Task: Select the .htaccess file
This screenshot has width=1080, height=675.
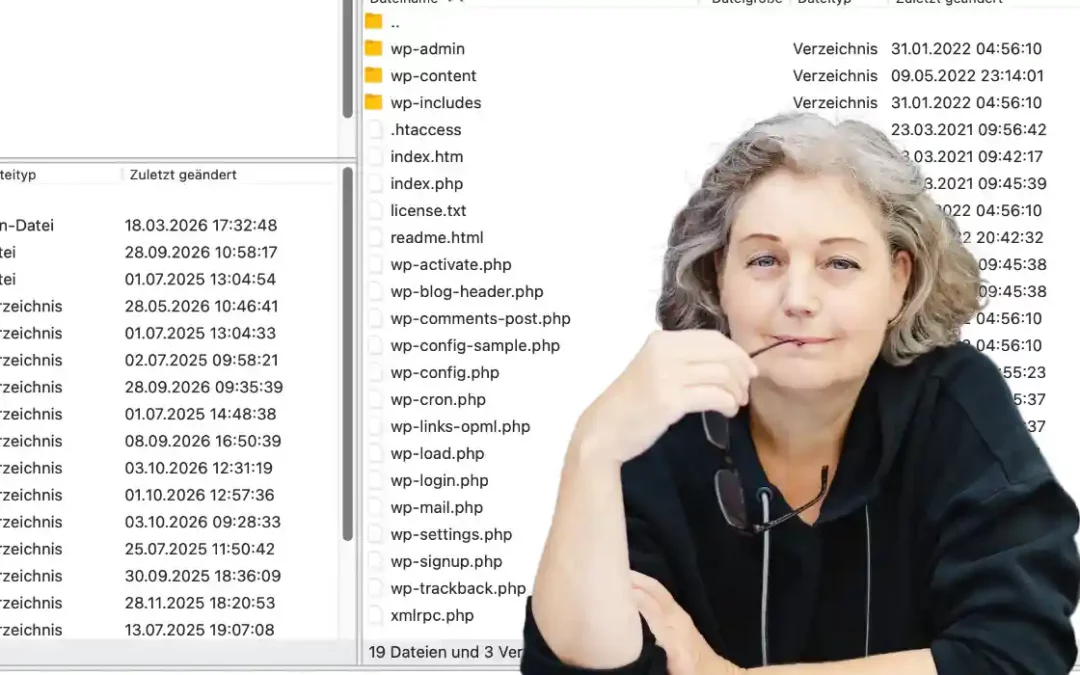Action: (x=426, y=129)
